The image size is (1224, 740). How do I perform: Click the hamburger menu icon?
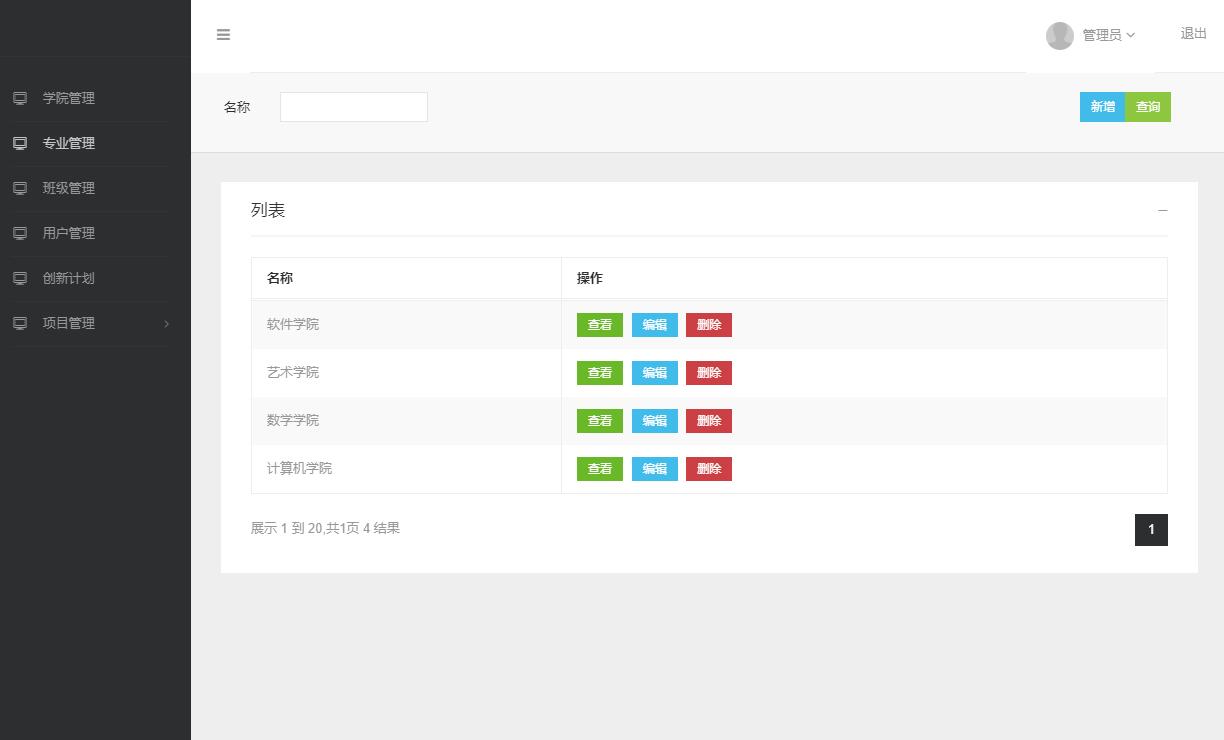(223, 35)
